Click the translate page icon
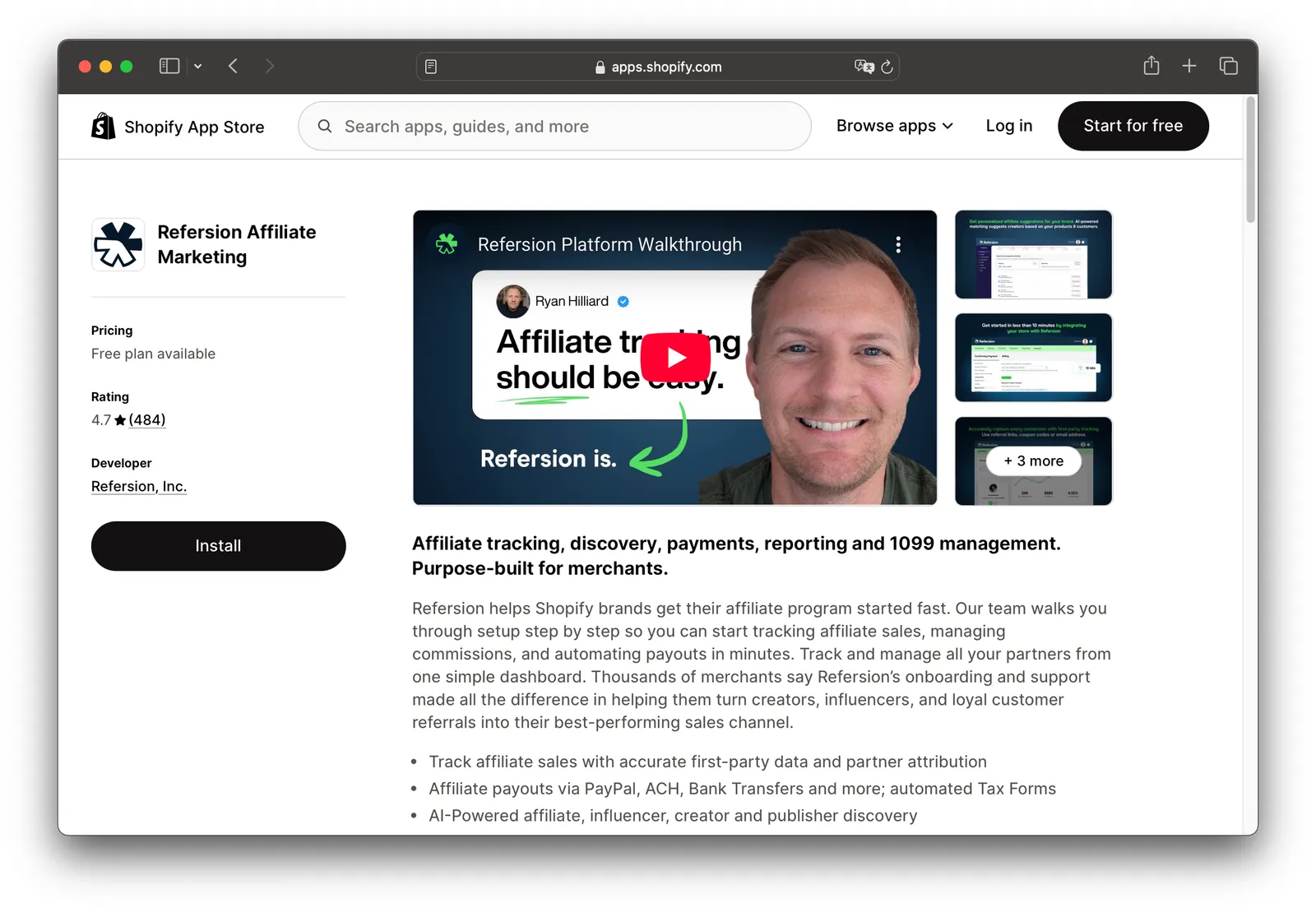 coord(864,67)
